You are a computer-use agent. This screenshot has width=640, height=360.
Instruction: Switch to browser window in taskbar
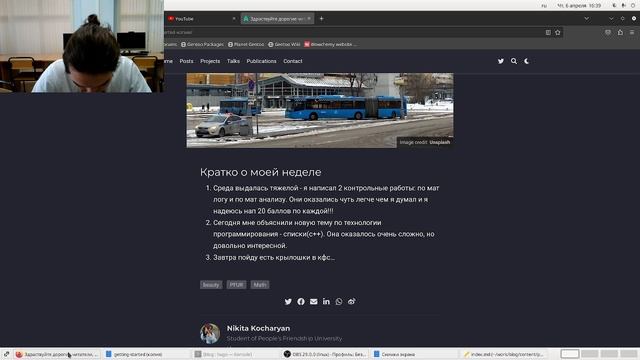coord(56,354)
